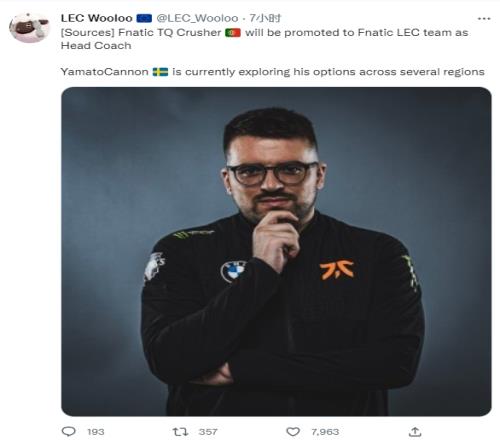Like the tweet with the heart icon
The image size is (500, 440).
click(x=293, y=432)
